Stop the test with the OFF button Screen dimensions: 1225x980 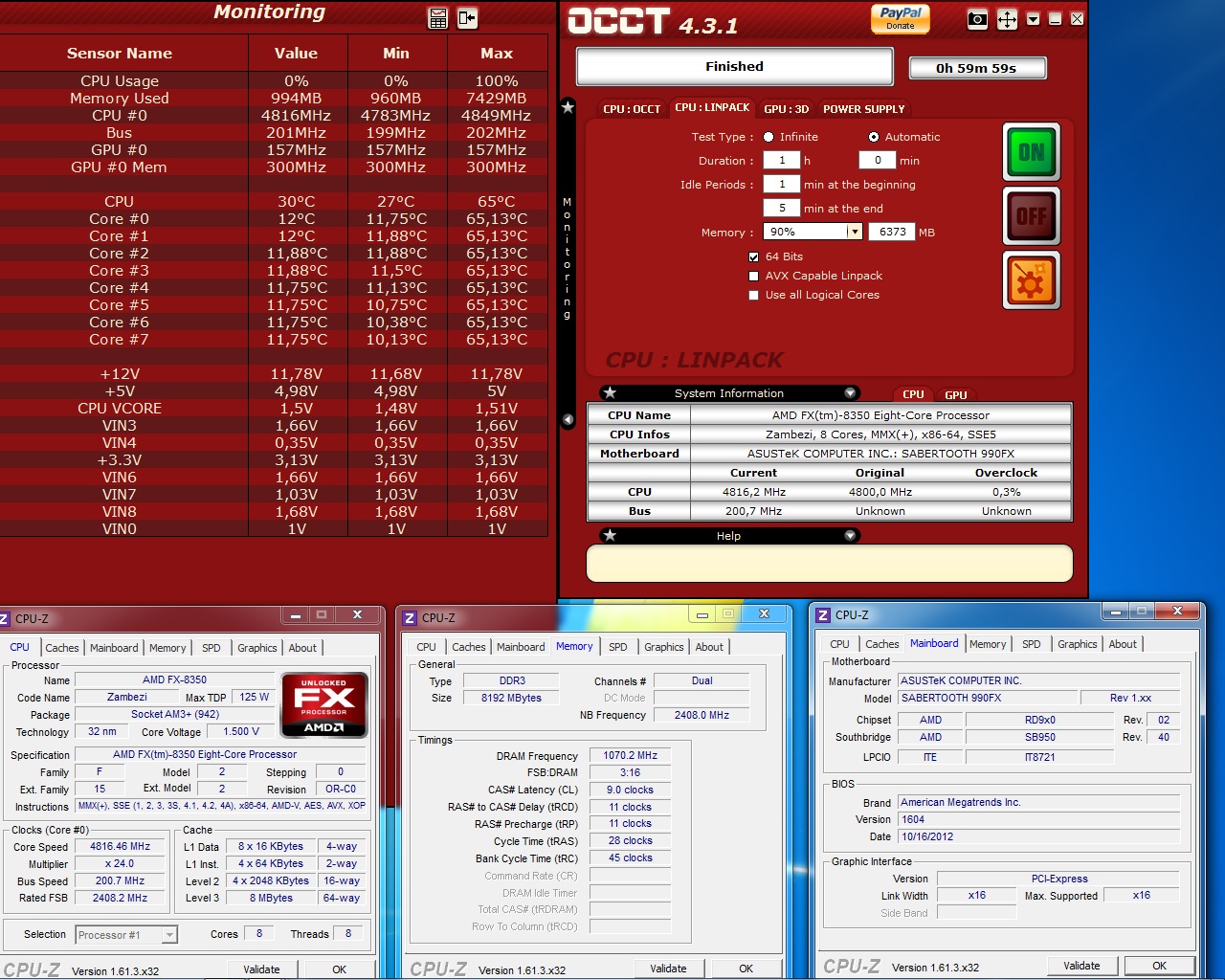[x=1032, y=216]
